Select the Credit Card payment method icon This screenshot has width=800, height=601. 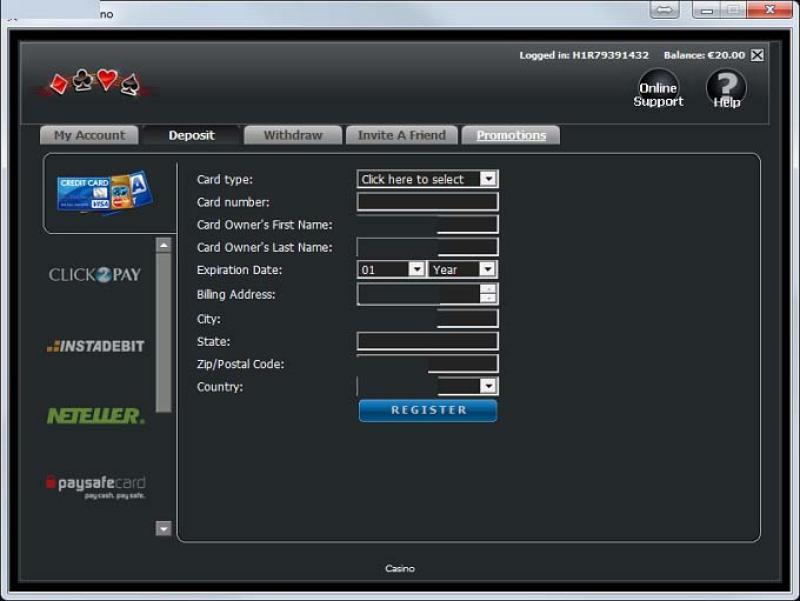pyautogui.click(x=104, y=192)
